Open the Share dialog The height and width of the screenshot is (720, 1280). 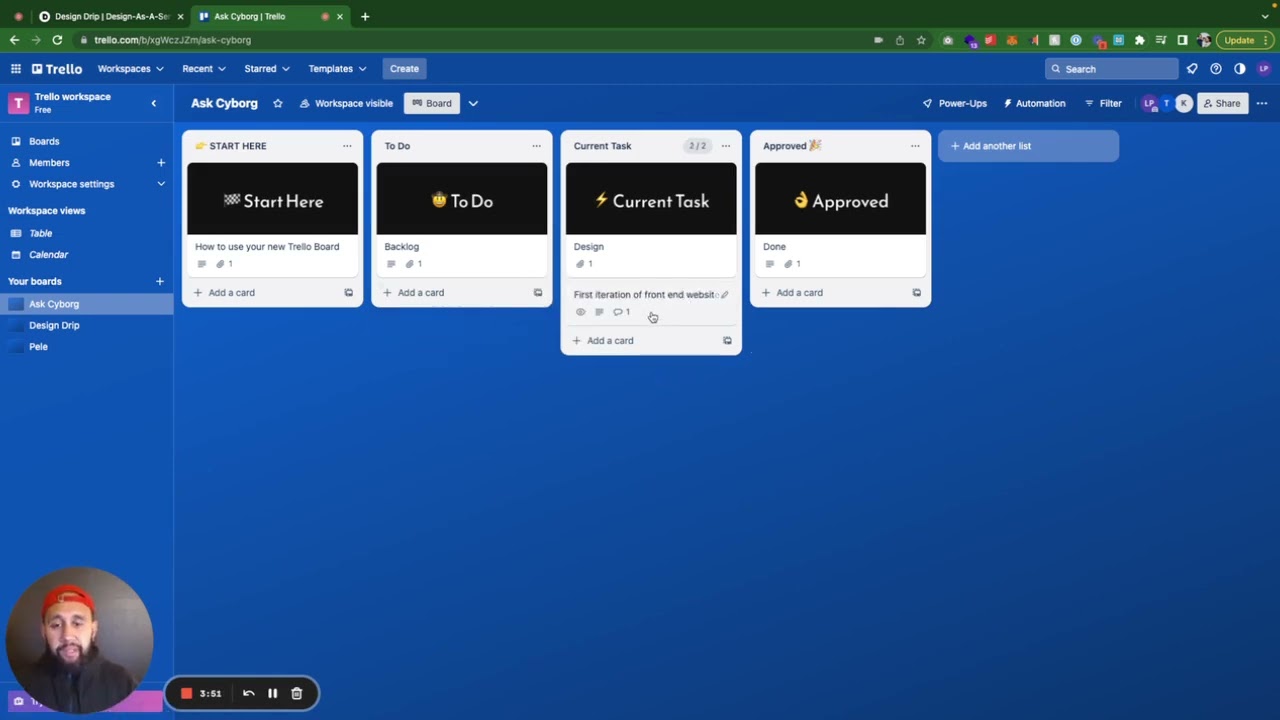click(x=1221, y=103)
